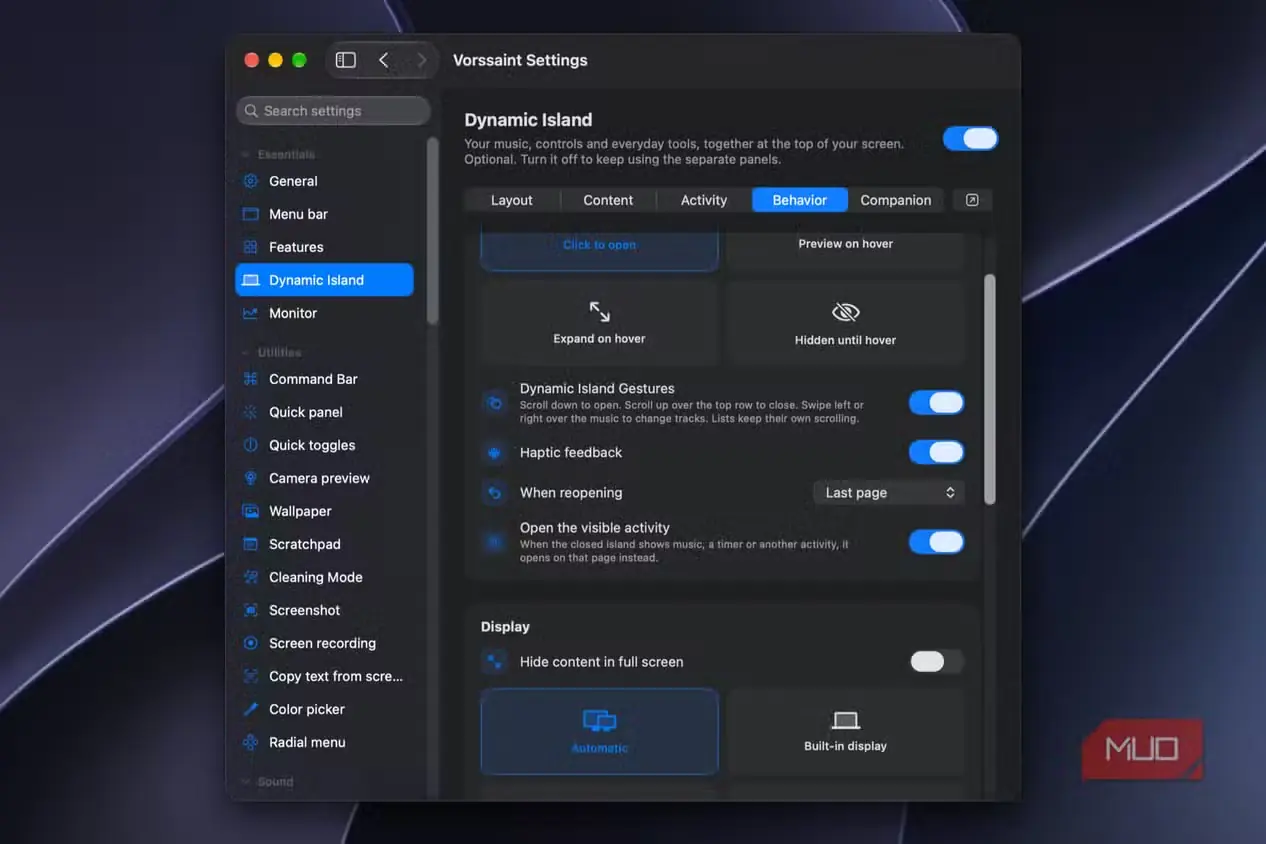Switch to the Layout tab
Viewport: 1266px width, 844px height.
(x=512, y=200)
